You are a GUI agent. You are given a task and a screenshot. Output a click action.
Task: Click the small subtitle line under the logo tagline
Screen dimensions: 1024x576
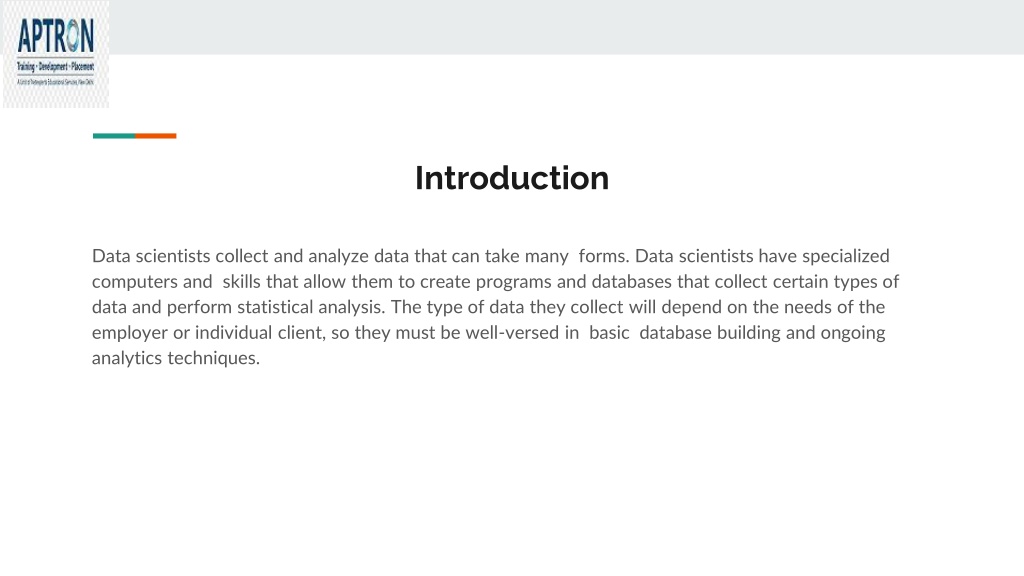56,82
